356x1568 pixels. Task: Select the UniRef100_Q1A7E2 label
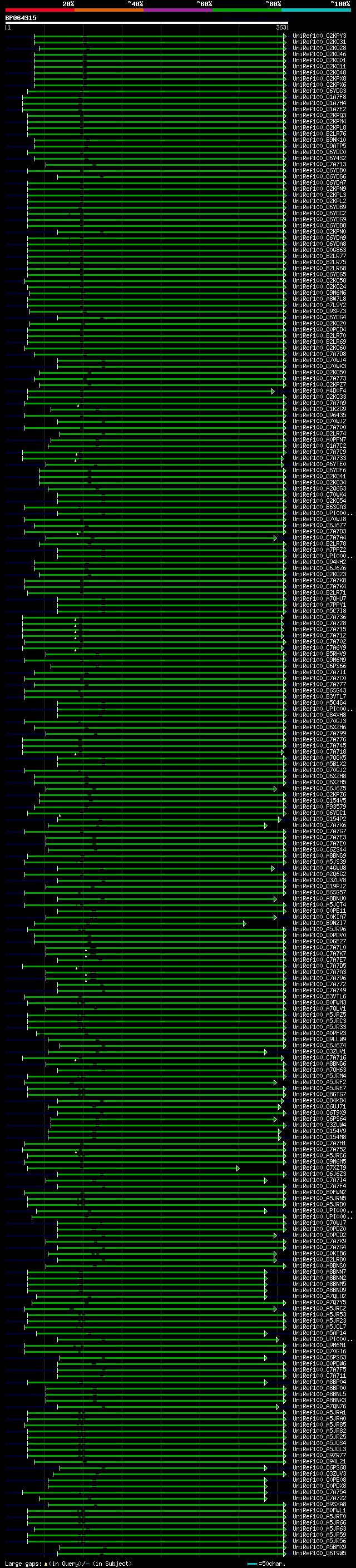tap(319, 109)
